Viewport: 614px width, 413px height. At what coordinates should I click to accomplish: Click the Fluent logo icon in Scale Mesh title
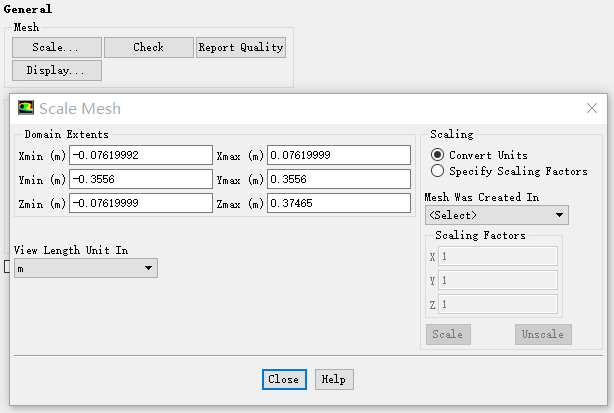click(26, 108)
